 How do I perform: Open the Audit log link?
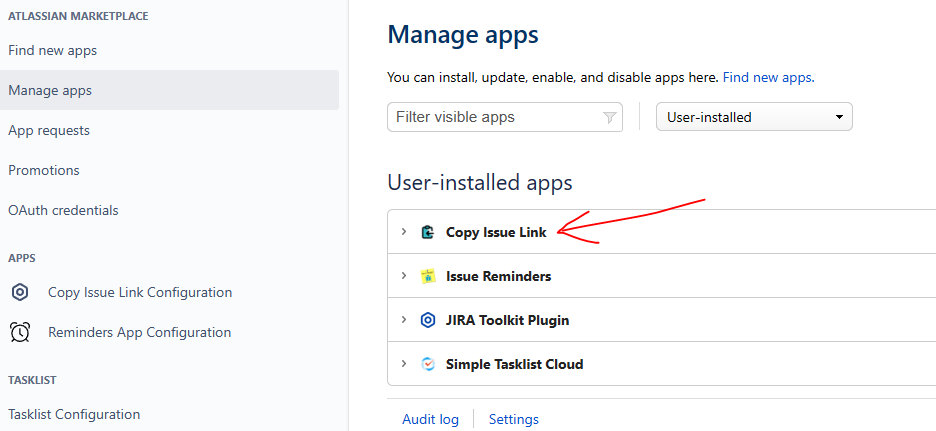(430, 419)
